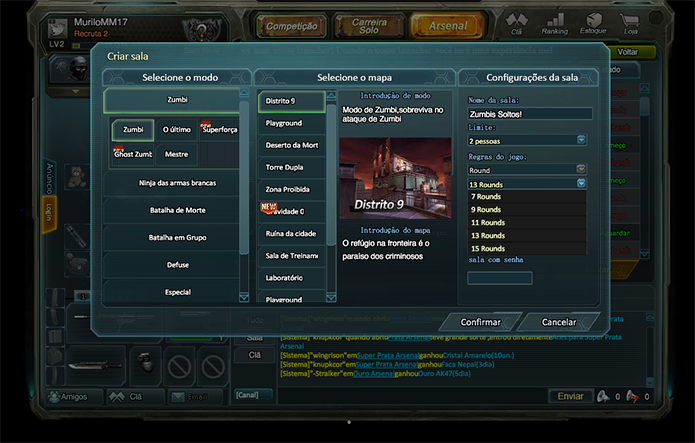Open the Clã flags icon in top bar
Viewport: 695px width, 443px height.
pos(516,23)
